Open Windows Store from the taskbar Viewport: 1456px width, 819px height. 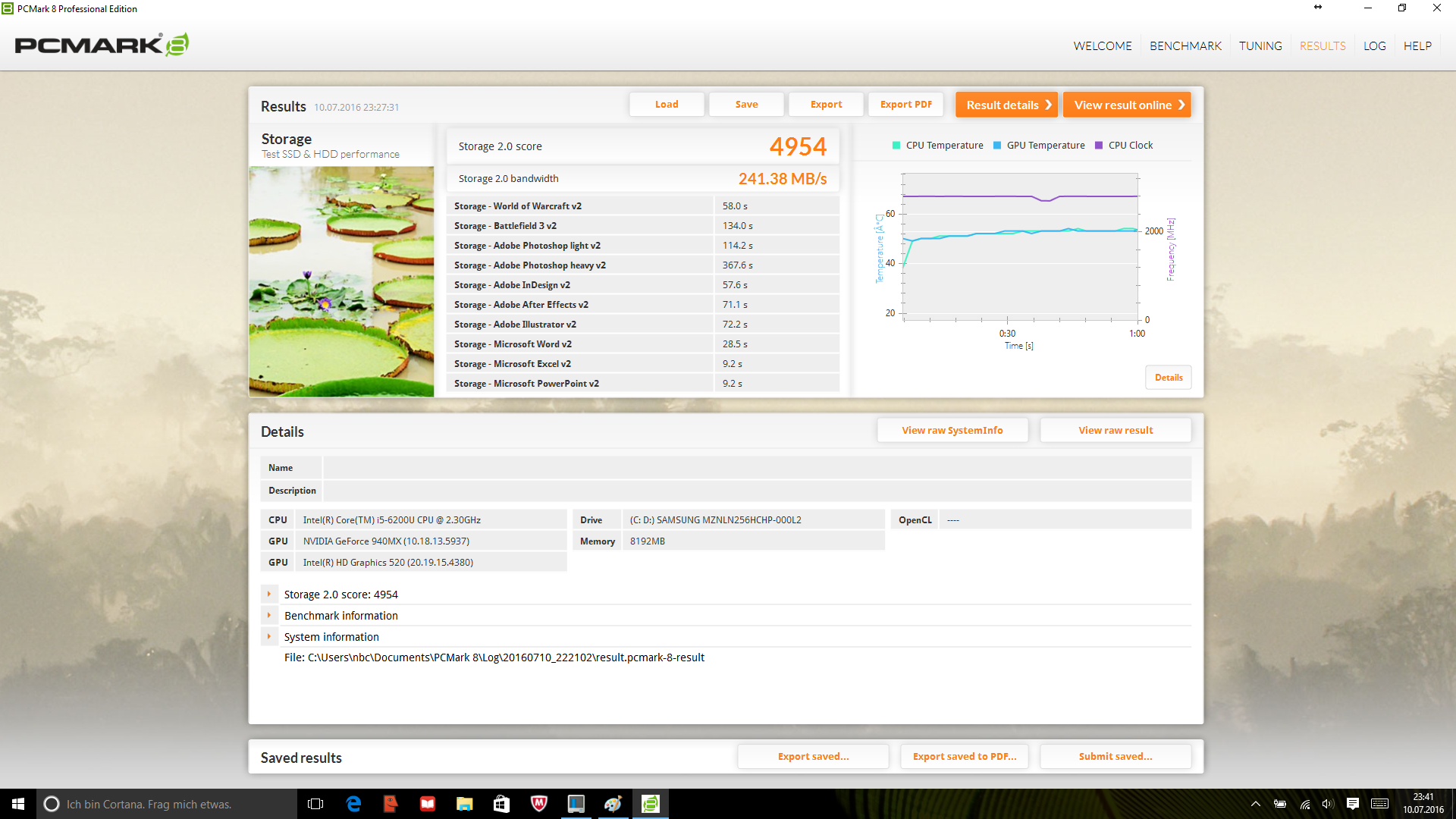502,804
